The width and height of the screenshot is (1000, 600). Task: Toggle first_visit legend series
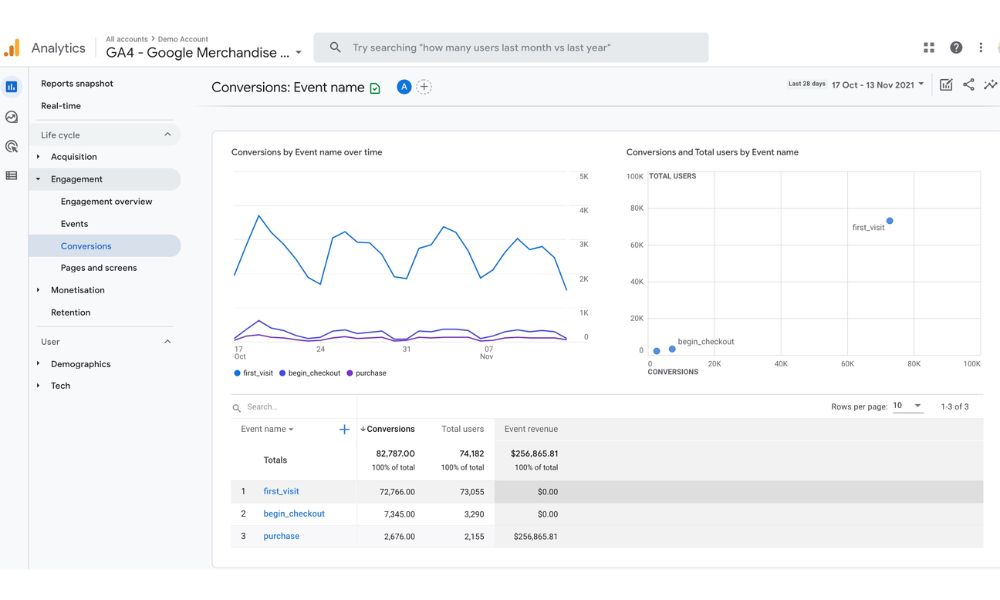(254, 373)
